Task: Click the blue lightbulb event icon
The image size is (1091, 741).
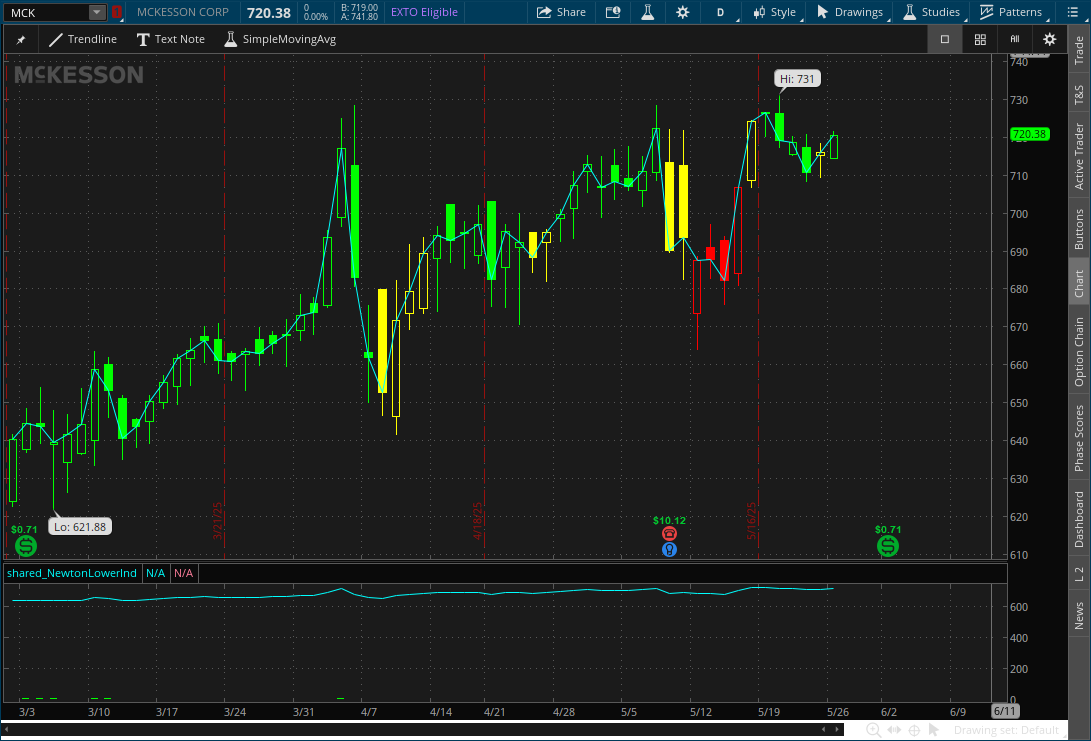Action: [669, 550]
